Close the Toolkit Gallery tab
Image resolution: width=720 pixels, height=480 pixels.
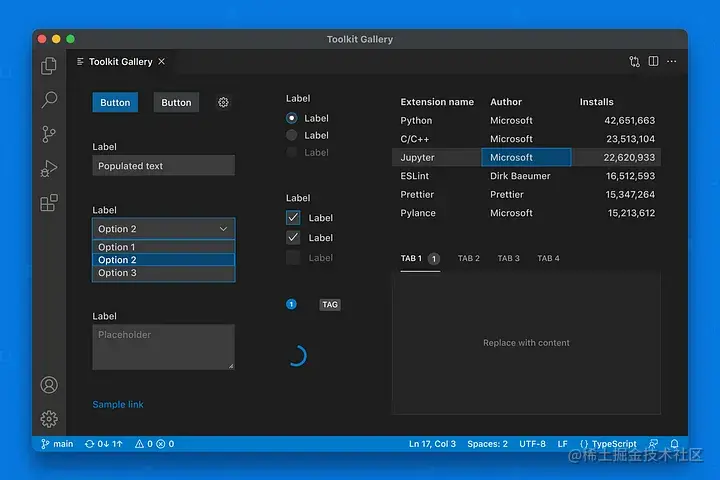click(162, 61)
